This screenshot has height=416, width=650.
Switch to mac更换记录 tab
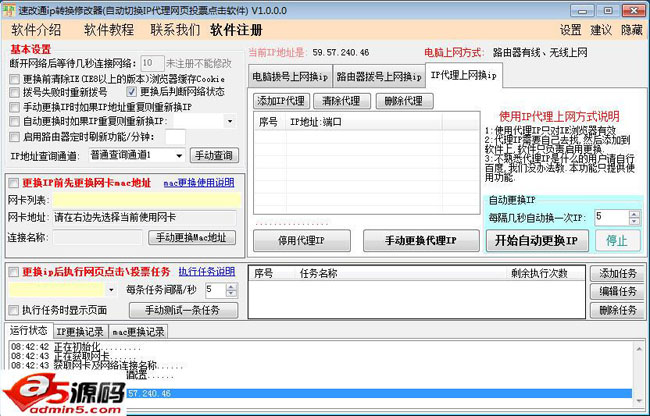pyautogui.click(x=138, y=331)
